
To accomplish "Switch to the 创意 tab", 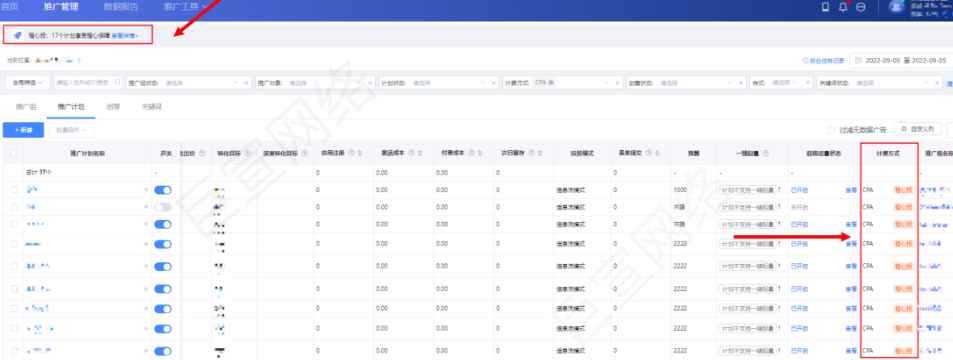I will pos(113,106).
